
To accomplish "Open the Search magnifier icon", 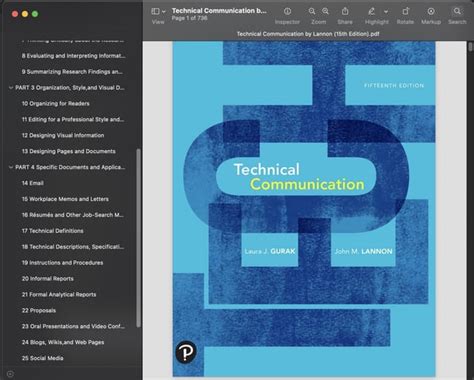I will (x=457, y=11).
